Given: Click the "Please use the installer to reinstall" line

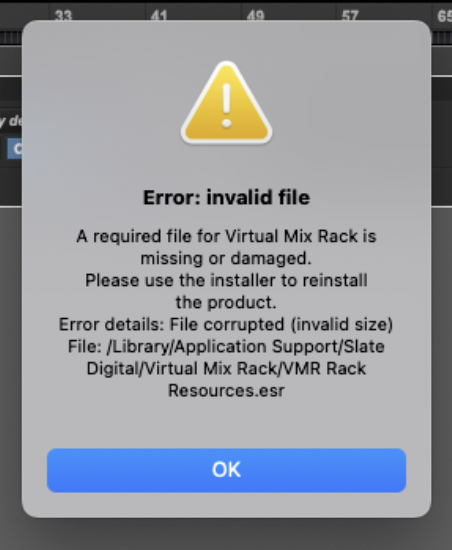Looking at the screenshot, I should click(x=226, y=281).
